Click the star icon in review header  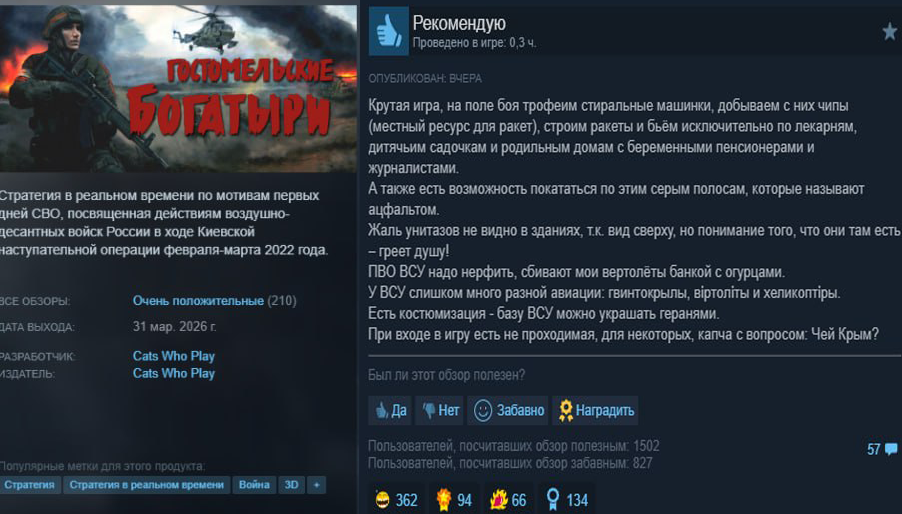pyautogui.click(x=890, y=31)
